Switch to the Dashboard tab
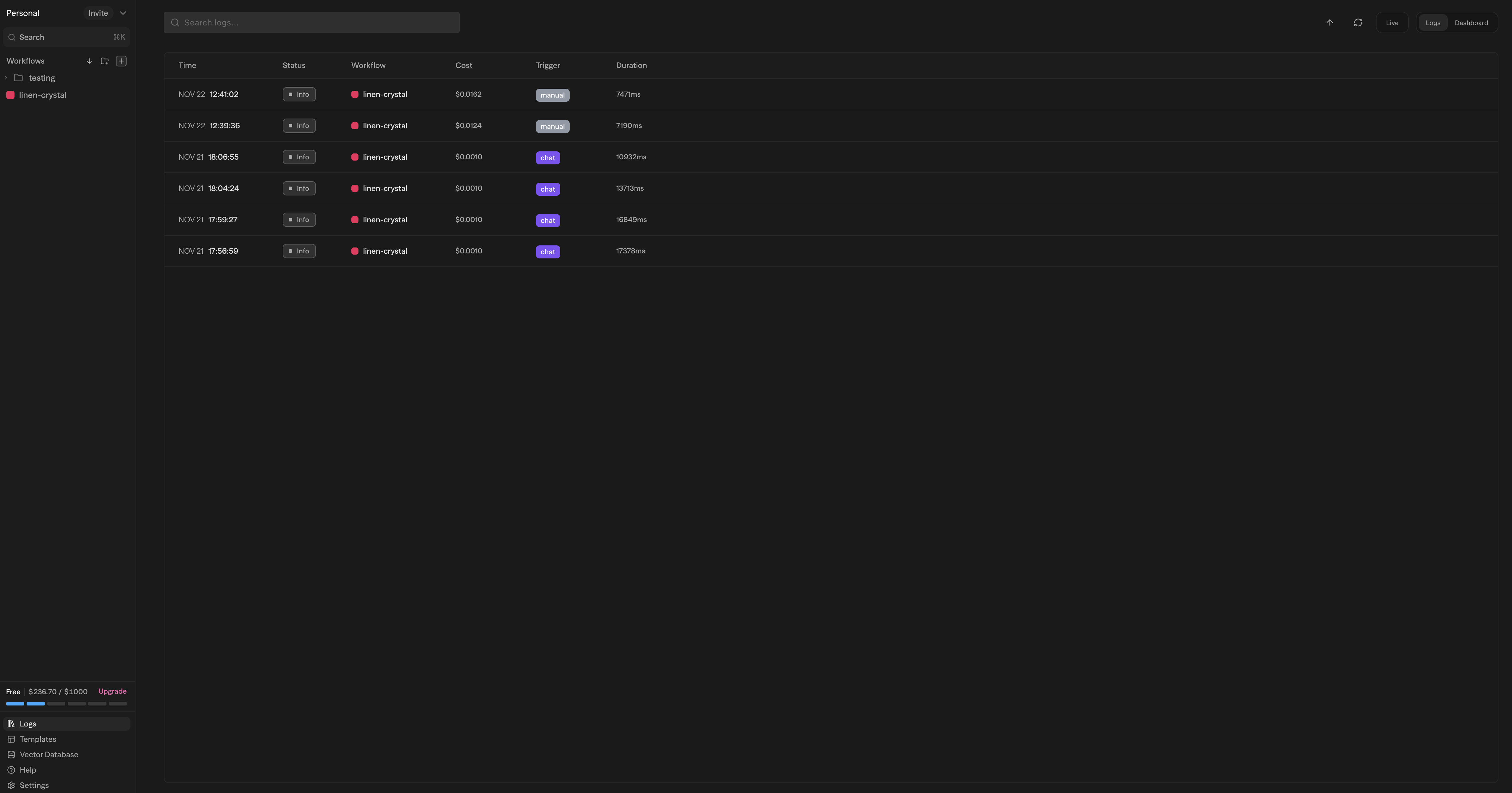Screen dimensions: 1512x793 (x=1472, y=22)
